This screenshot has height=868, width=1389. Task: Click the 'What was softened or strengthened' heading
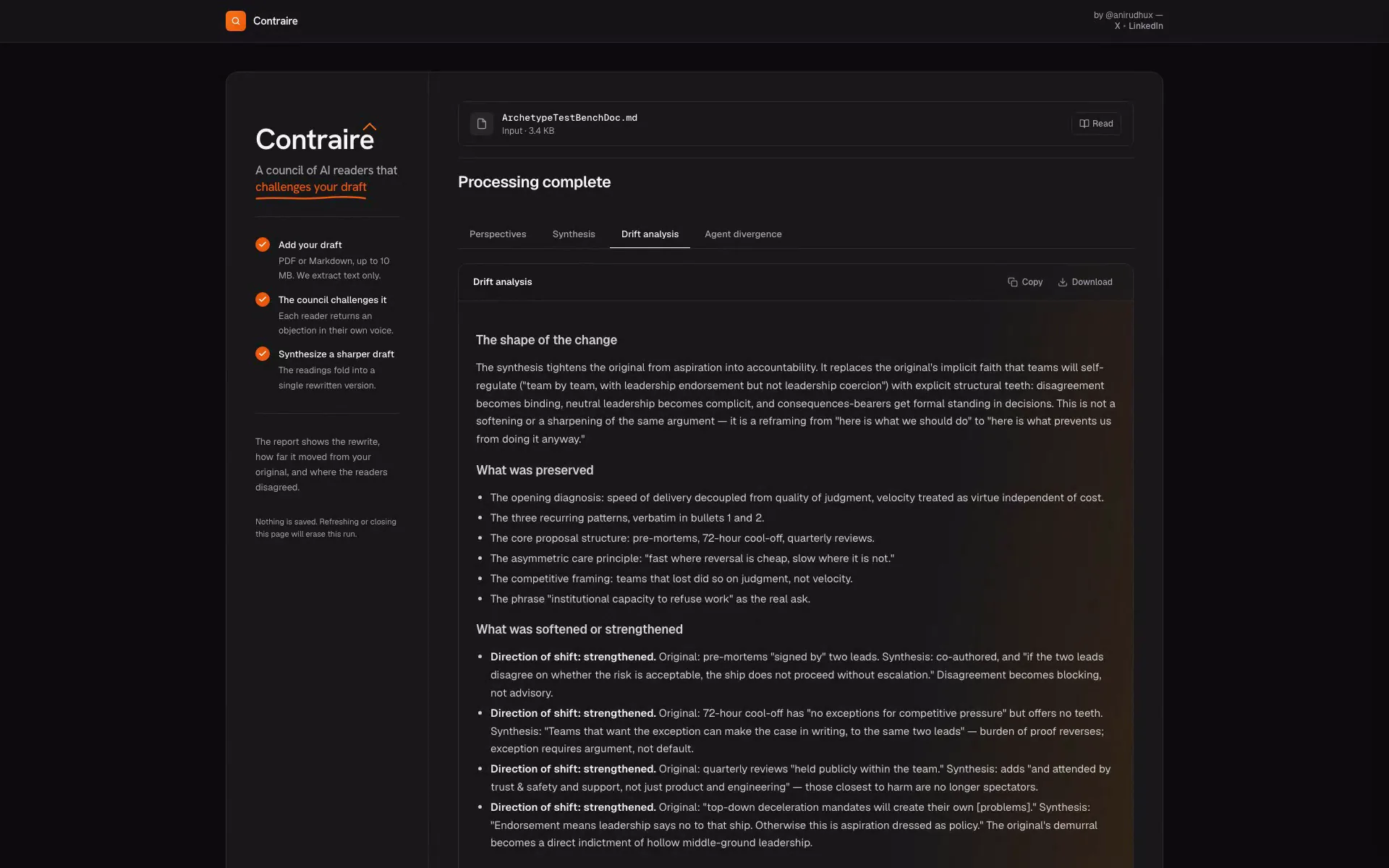click(579, 629)
